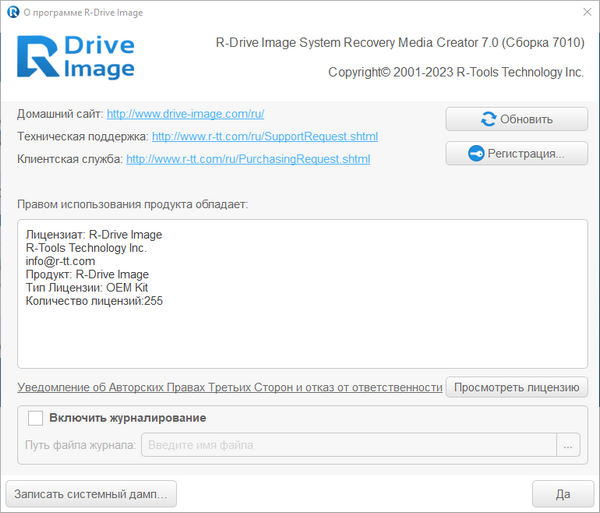Click the Количество лицензий:255 line

[94, 300]
